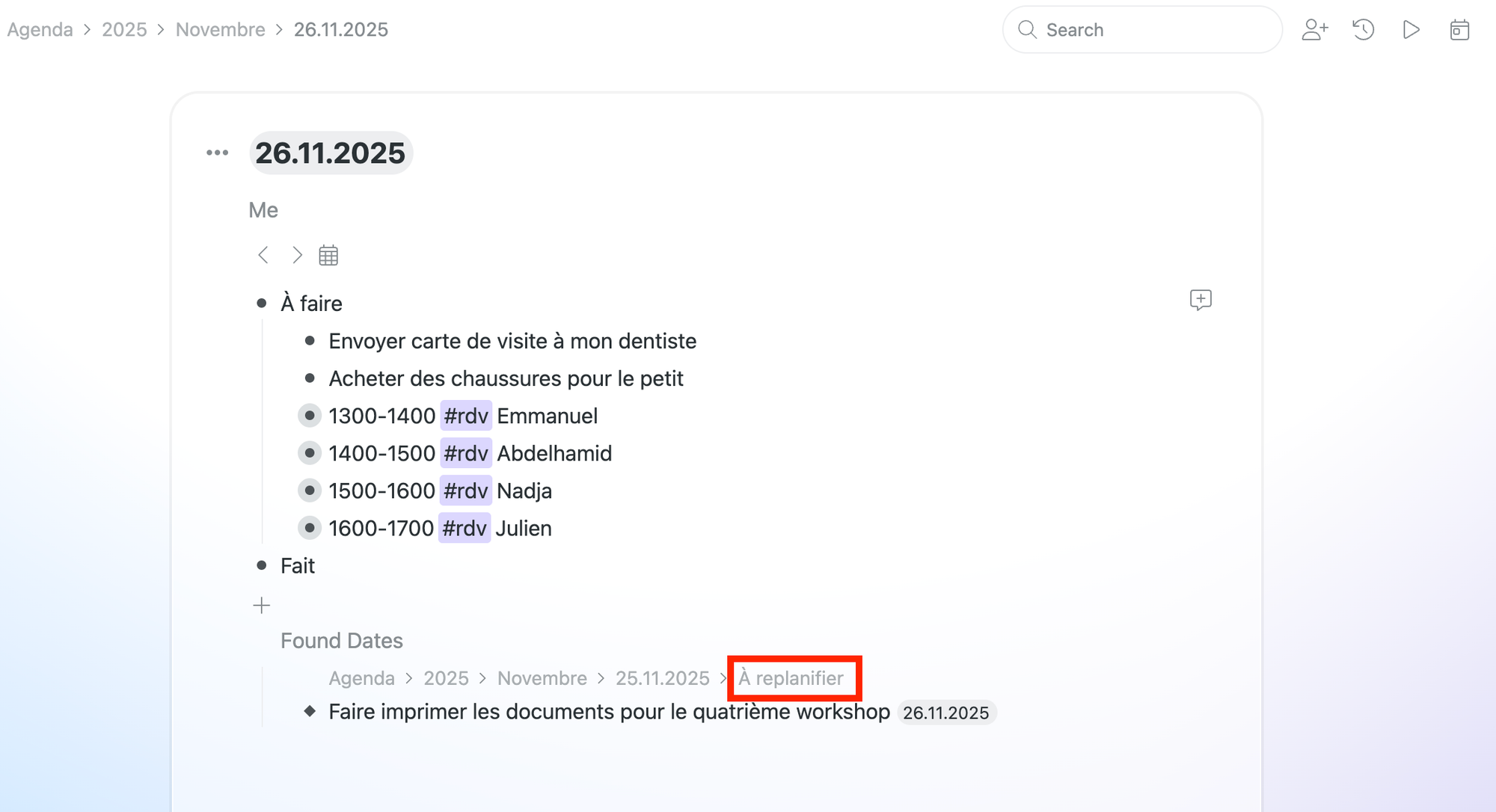Click the add collaborator icon
Image resolution: width=1496 pixels, height=812 pixels.
1314,30
